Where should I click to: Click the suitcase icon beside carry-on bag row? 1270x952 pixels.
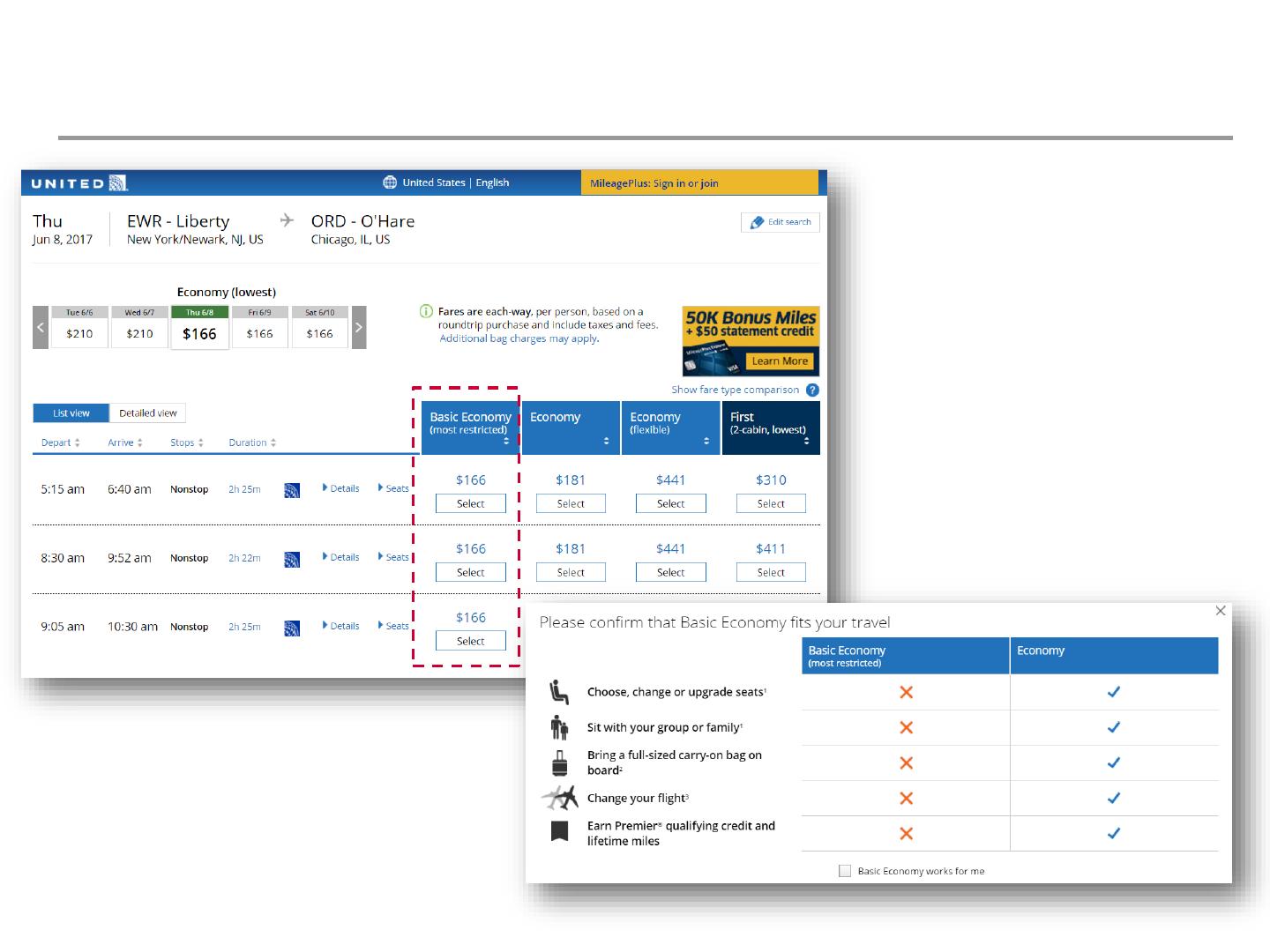click(559, 762)
